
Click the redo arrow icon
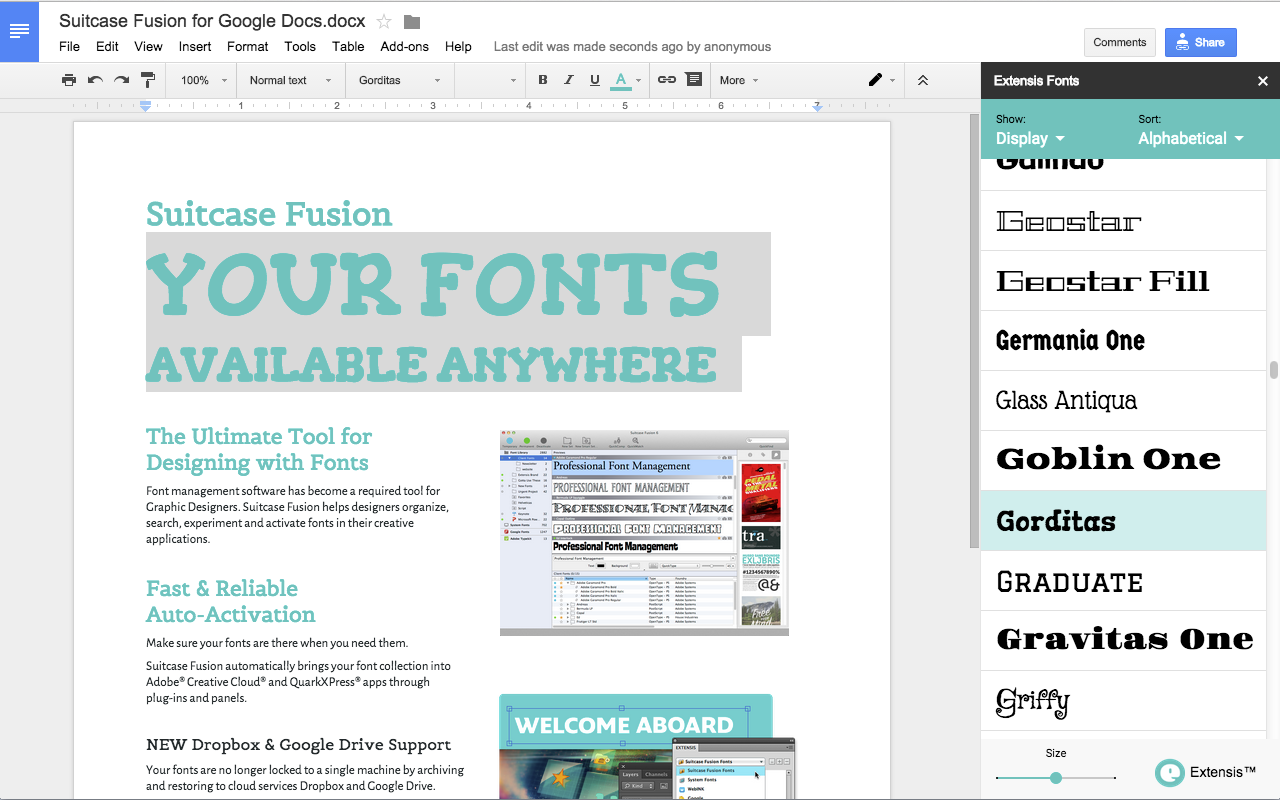click(121, 80)
